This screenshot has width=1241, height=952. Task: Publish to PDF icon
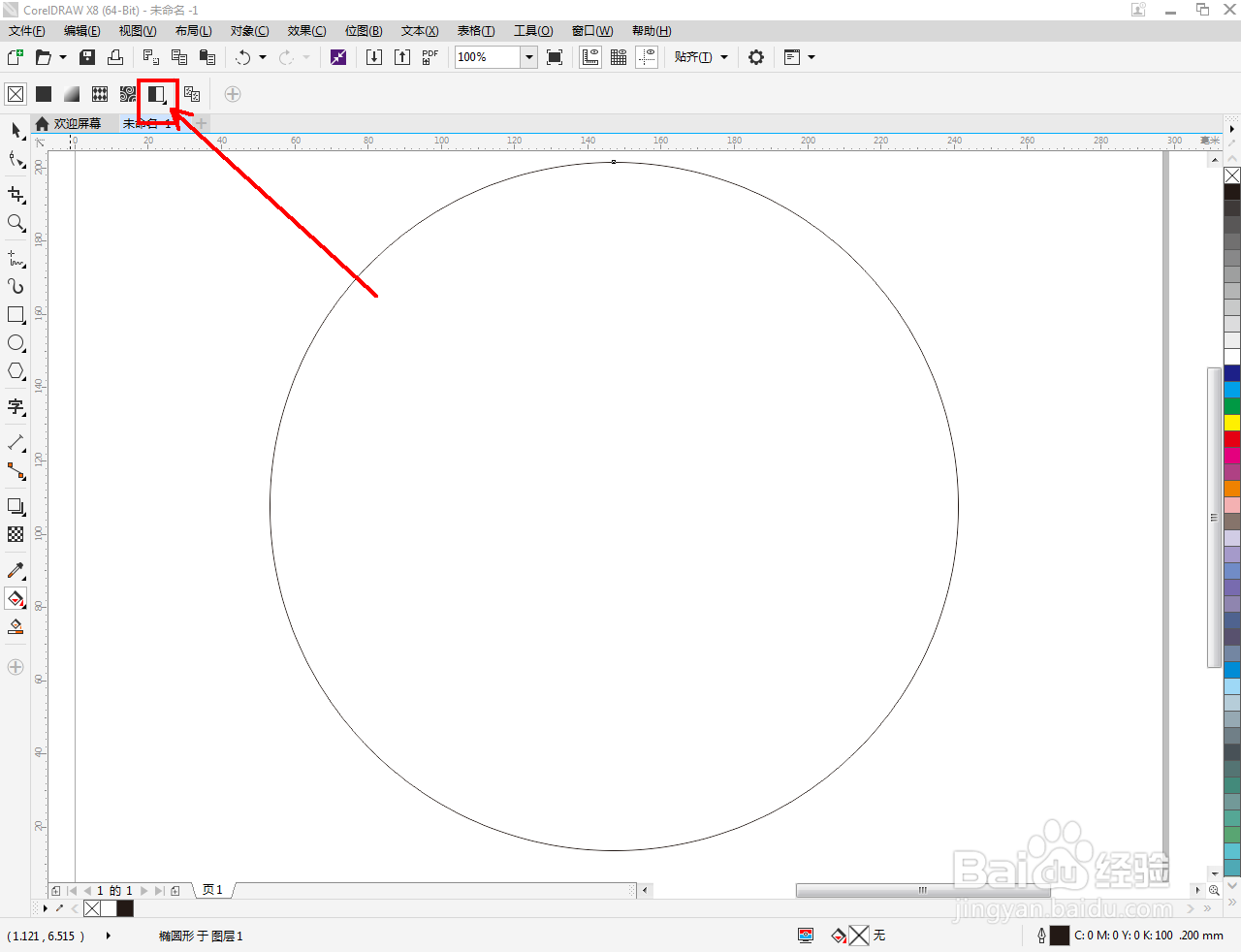click(x=430, y=57)
